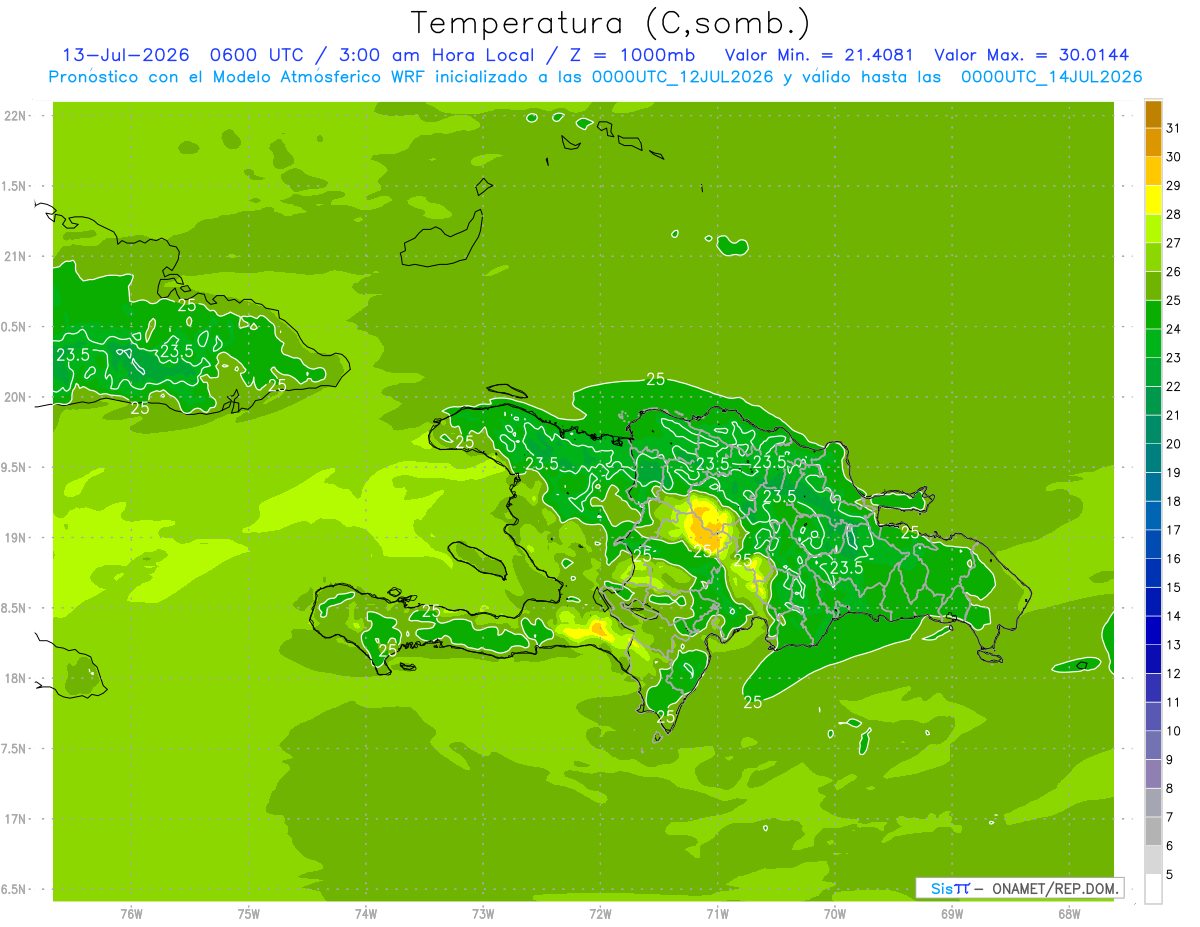
Task: Pick the color bar segment between 24 and 25
Action: [1153, 315]
